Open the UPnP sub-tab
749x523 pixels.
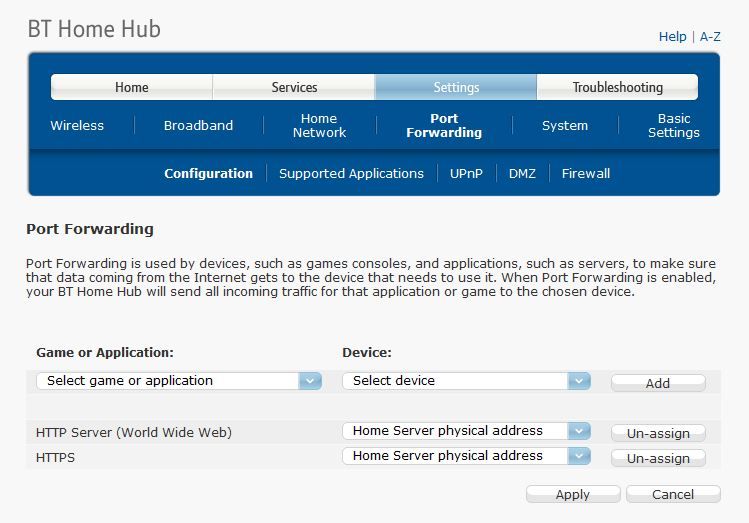pos(466,173)
